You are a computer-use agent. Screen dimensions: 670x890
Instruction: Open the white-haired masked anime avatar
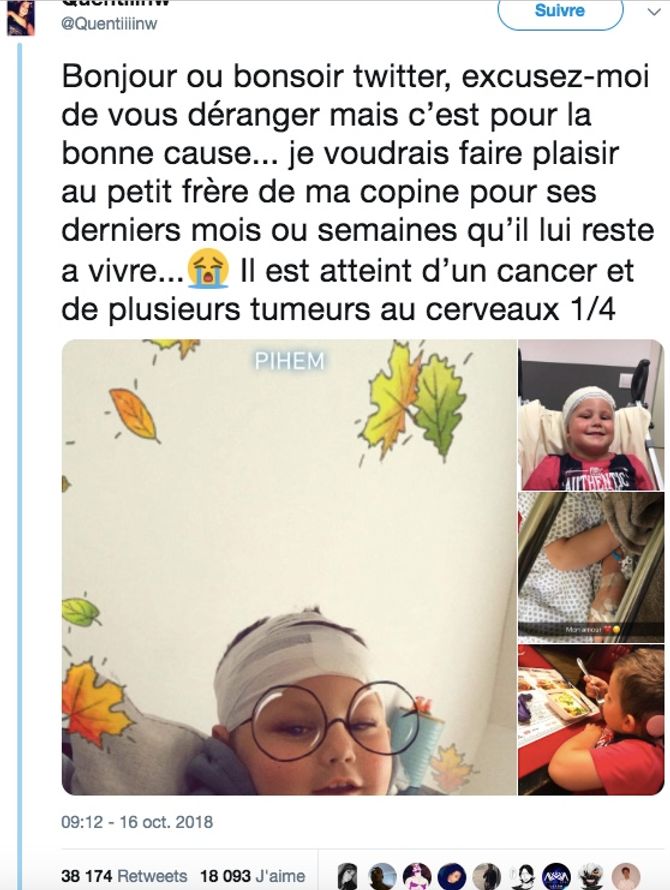tap(591, 876)
